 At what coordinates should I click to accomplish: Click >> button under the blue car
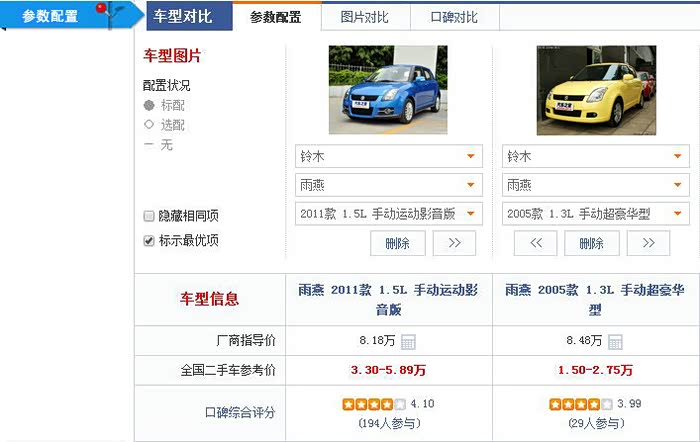click(x=454, y=243)
